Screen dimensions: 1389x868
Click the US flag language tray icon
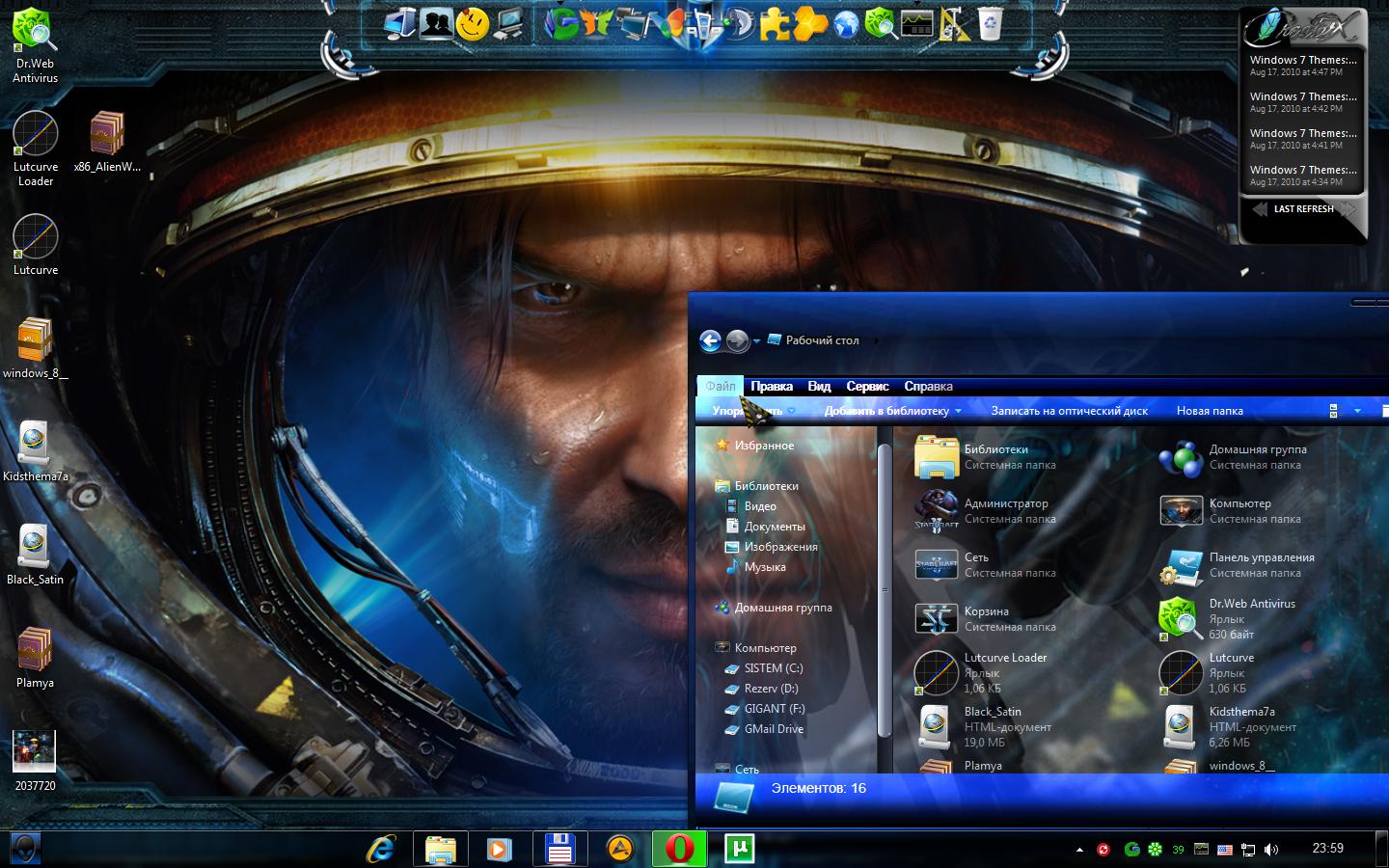tap(1225, 850)
